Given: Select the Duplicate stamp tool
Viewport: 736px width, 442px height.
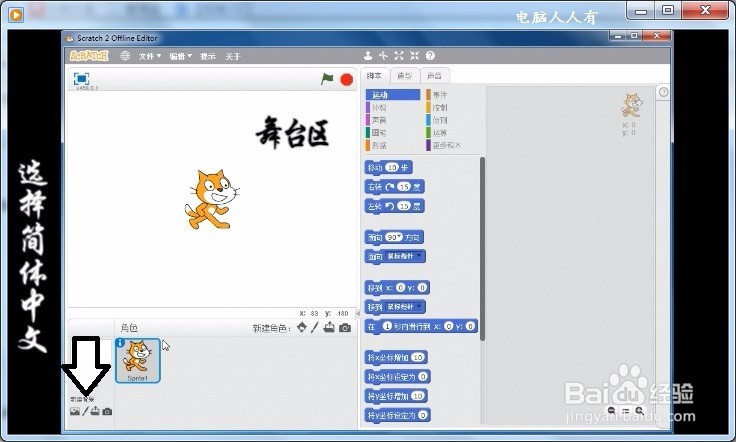Looking at the screenshot, I should [368, 56].
